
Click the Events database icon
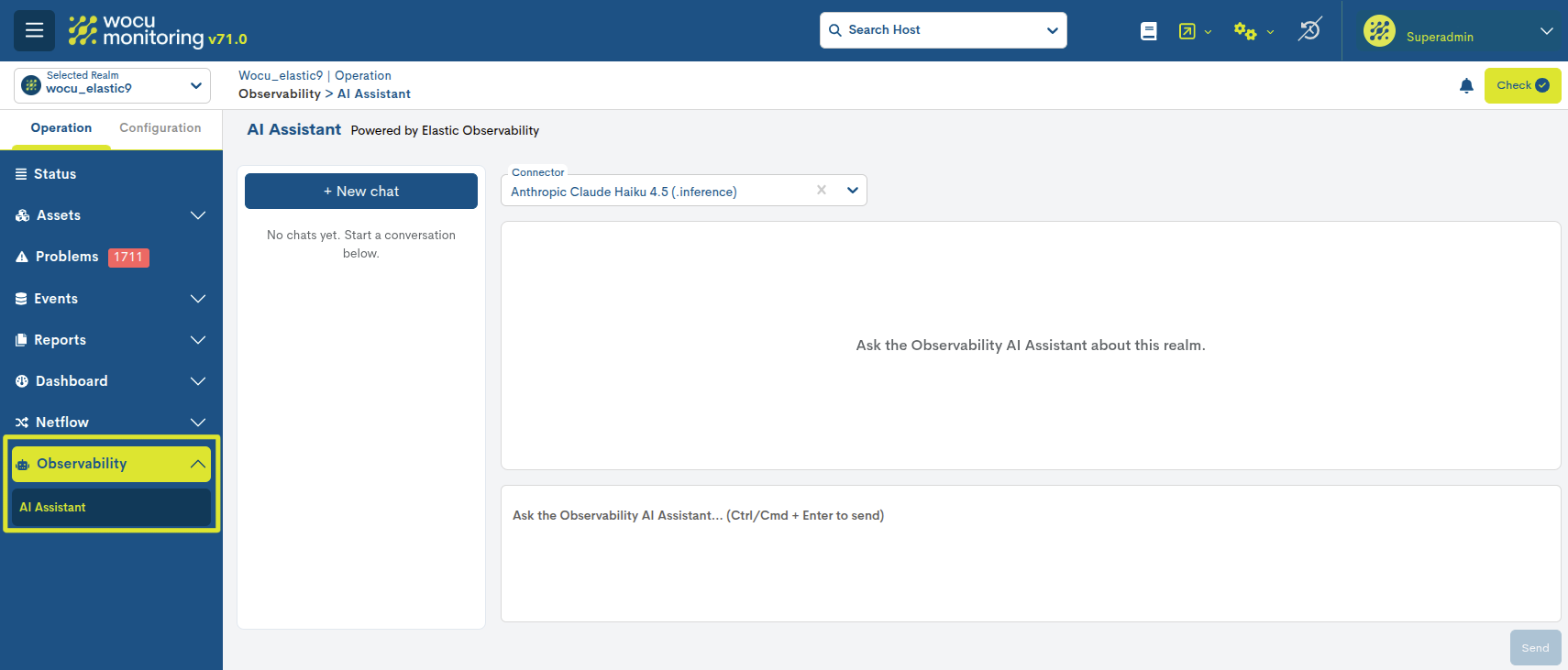pyautogui.click(x=21, y=299)
